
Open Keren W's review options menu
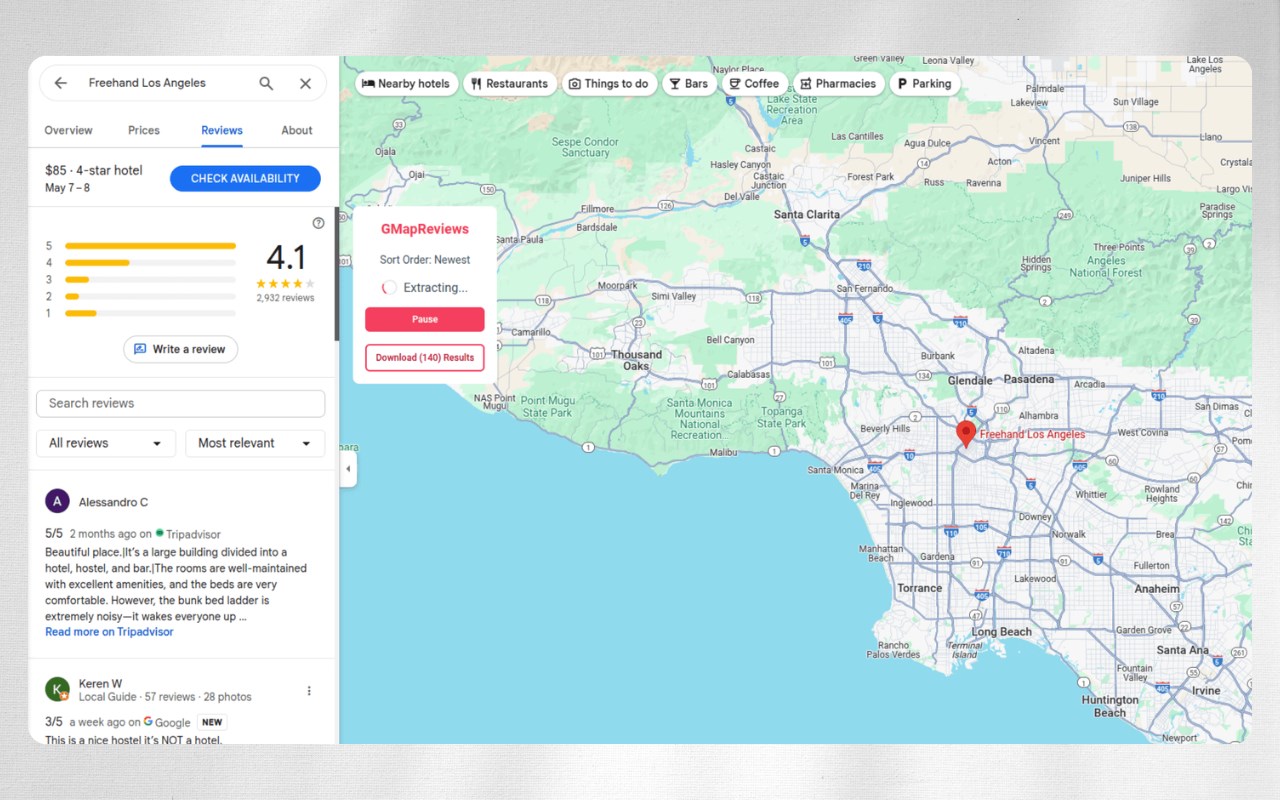pyautogui.click(x=309, y=690)
